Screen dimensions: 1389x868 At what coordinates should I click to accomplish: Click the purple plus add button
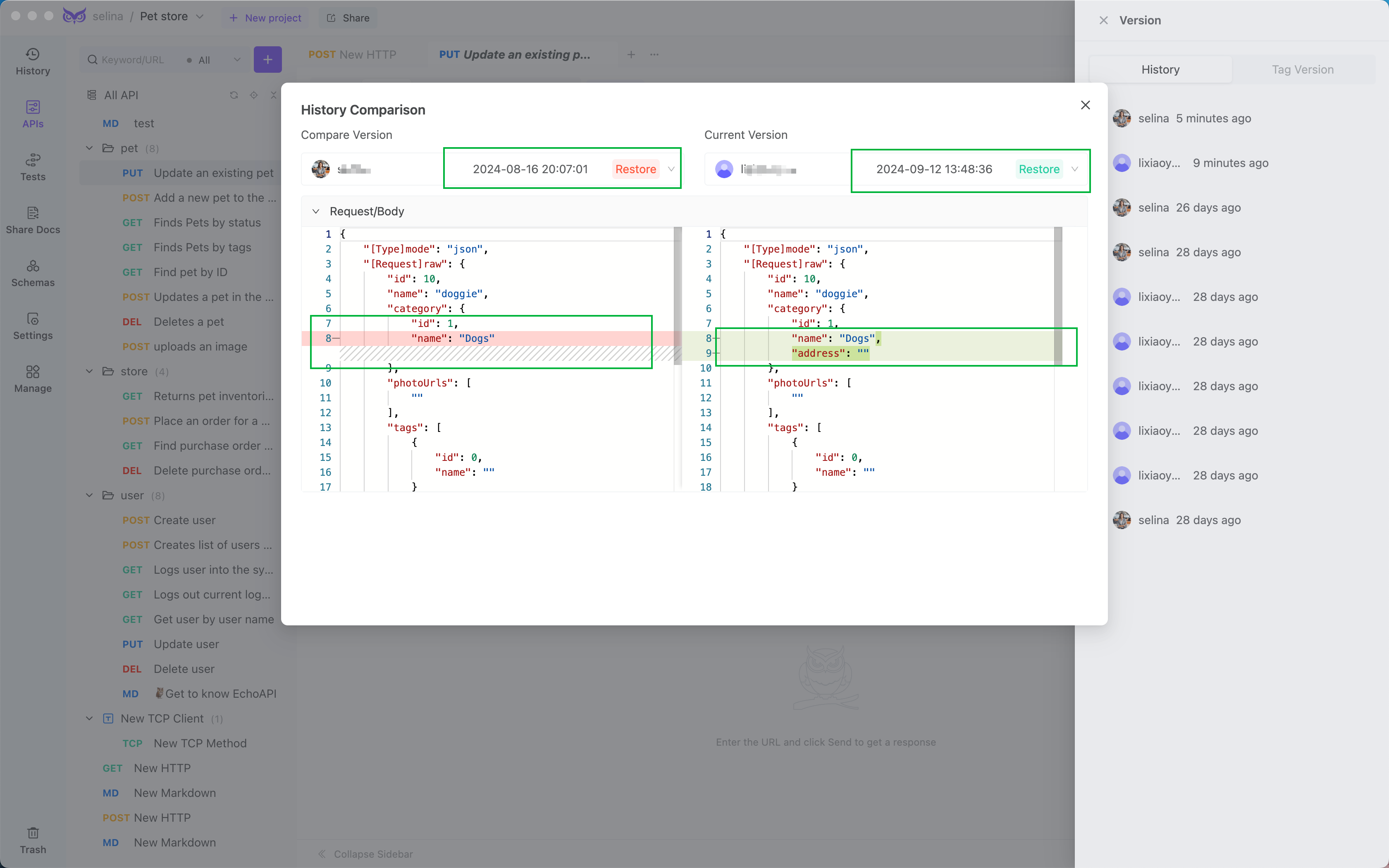267,59
